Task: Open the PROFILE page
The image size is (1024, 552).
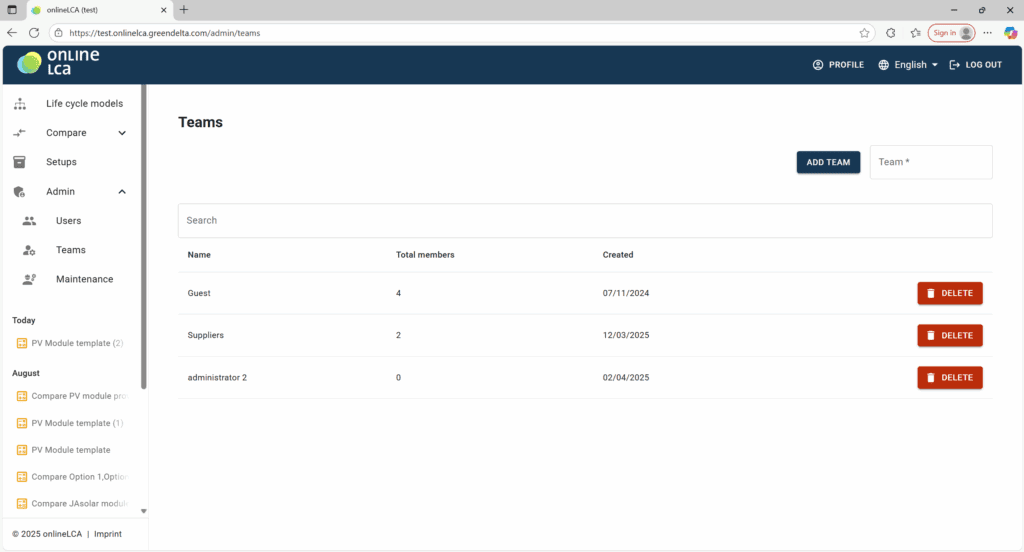Action: (x=838, y=65)
